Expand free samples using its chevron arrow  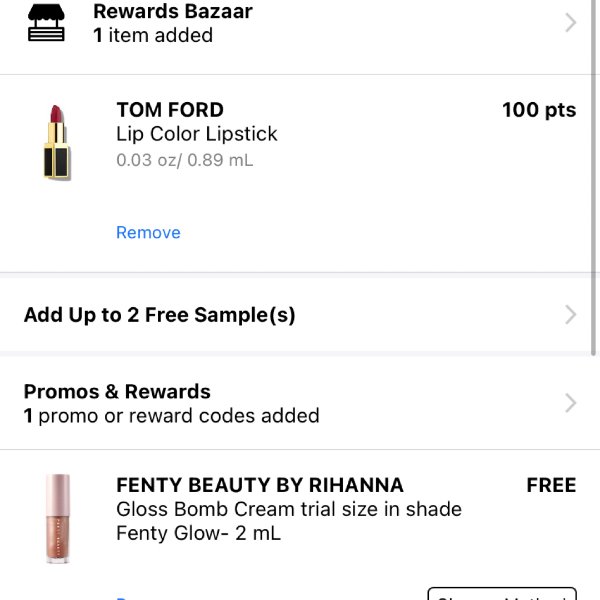(x=570, y=315)
